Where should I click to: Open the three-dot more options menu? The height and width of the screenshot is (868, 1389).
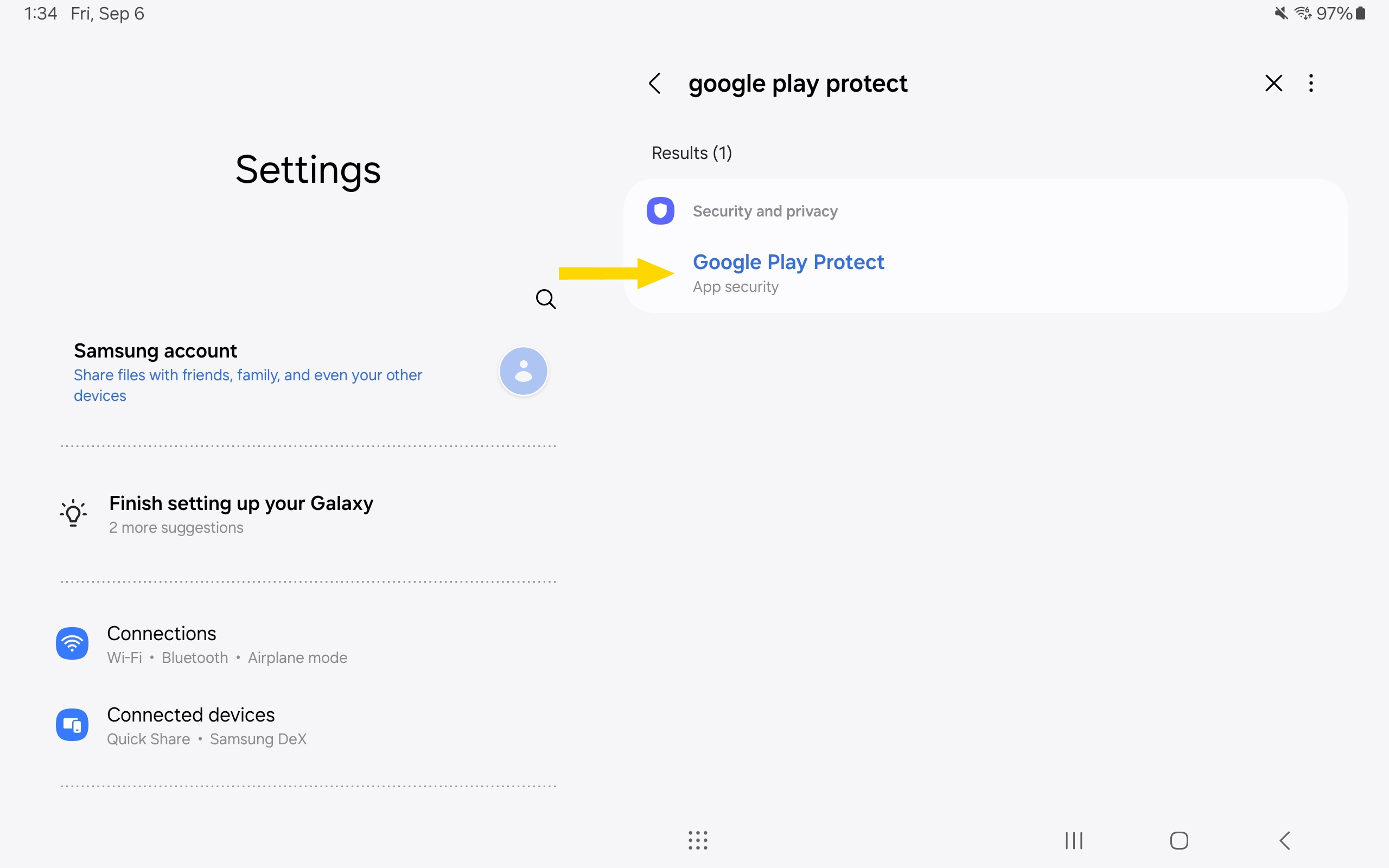pyautogui.click(x=1311, y=84)
